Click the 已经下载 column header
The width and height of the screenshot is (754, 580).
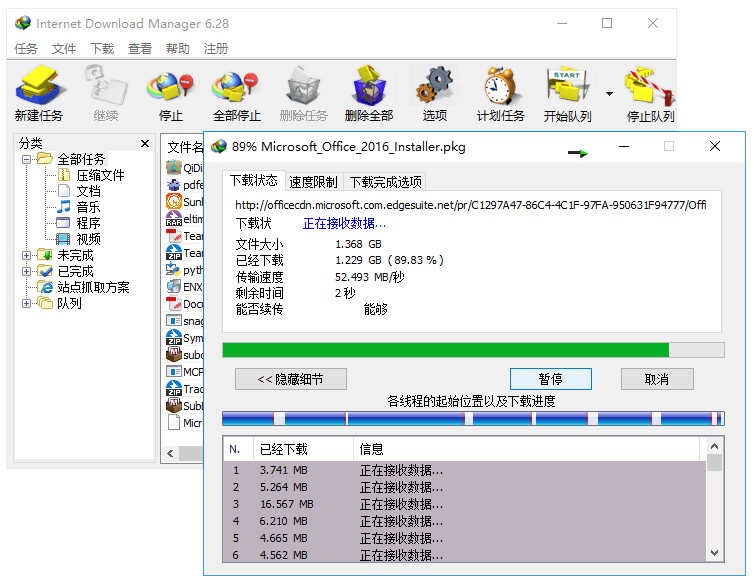pyautogui.click(x=303, y=449)
